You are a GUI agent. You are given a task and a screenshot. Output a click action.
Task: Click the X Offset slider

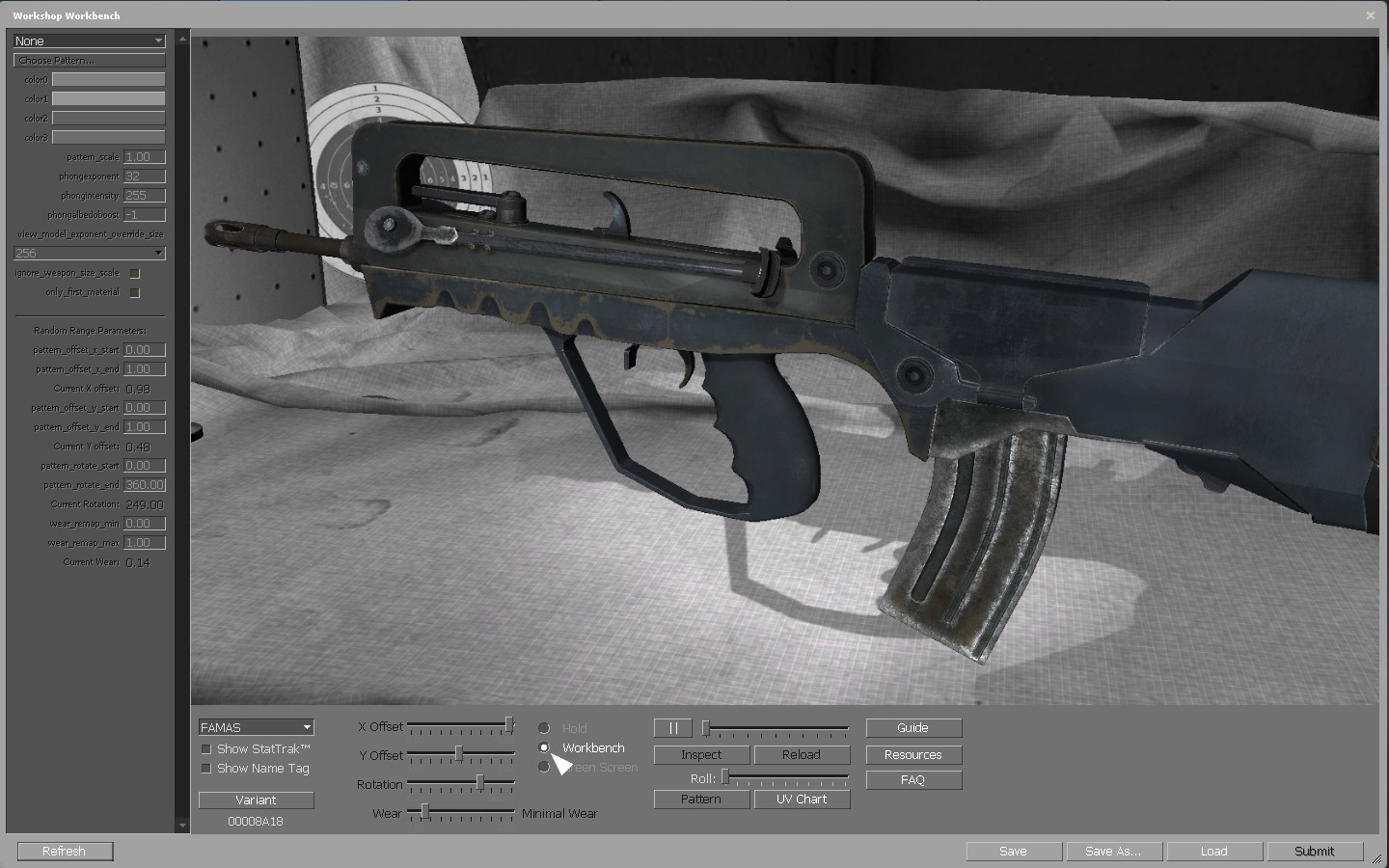pos(461,725)
